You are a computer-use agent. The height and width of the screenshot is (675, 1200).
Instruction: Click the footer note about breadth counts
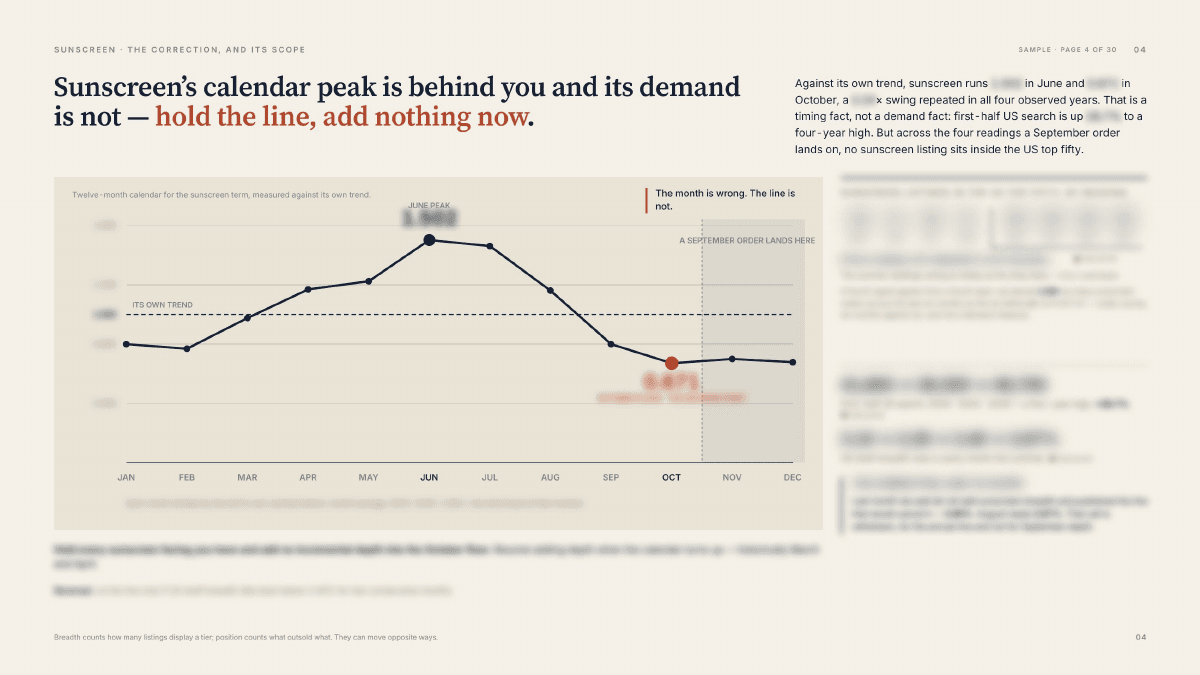246,637
